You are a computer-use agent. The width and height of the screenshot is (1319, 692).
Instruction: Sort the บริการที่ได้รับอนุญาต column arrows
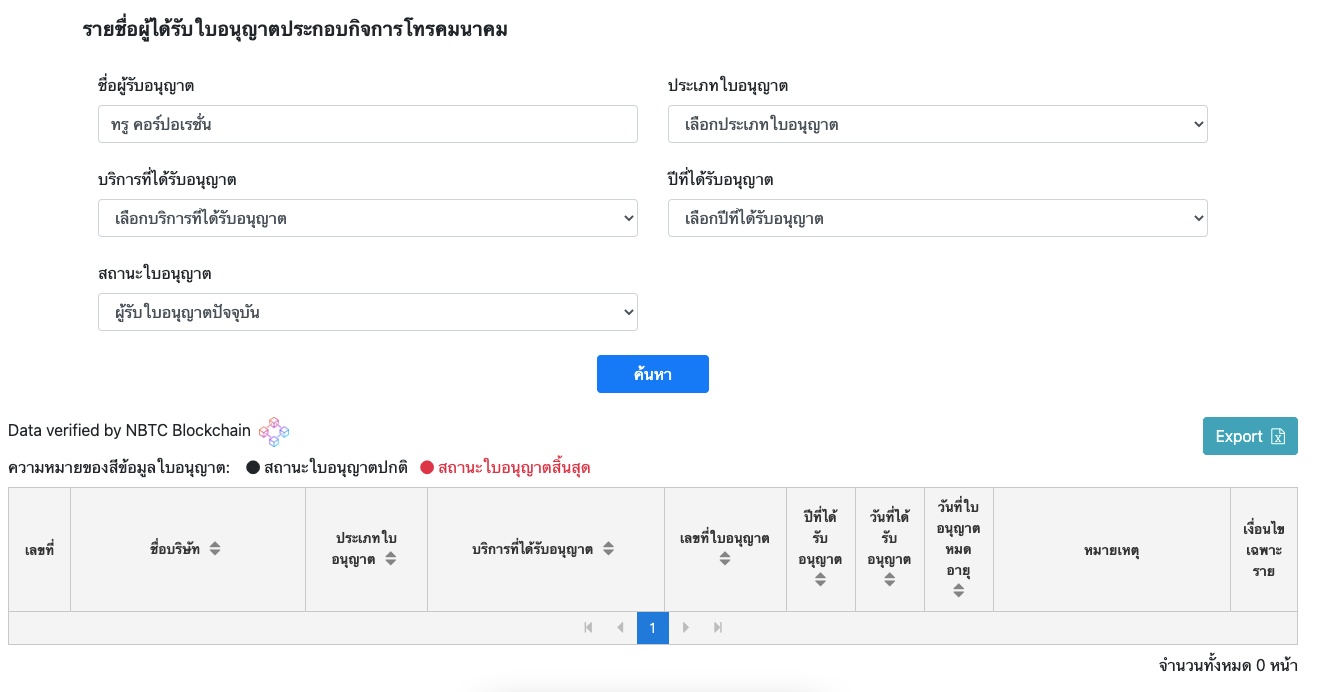click(608, 548)
